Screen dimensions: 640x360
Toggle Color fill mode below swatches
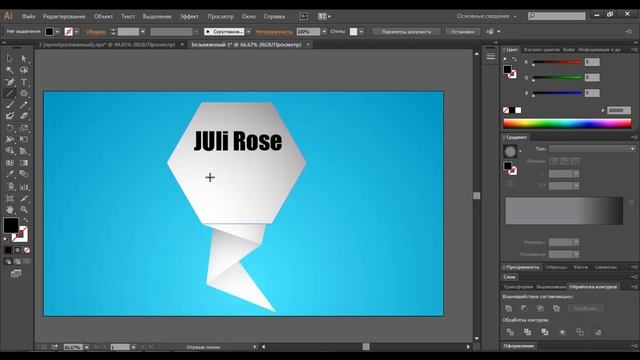pyautogui.click(x=8, y=250)
